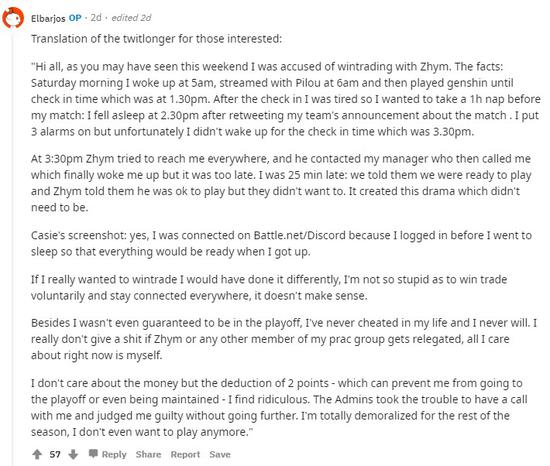This screenshot has width=550, height=466.
Task: Click the paragraph mentioning Casie's screenshot
Action: point(281,243)
